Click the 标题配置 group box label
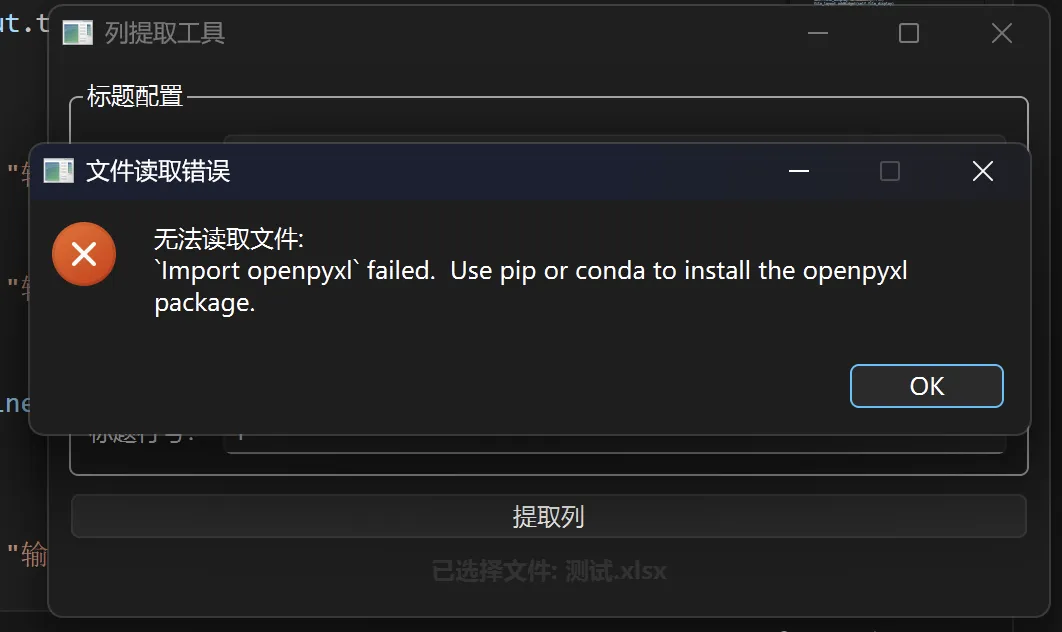Screen dimensions: 1062x632 [135, 96]
